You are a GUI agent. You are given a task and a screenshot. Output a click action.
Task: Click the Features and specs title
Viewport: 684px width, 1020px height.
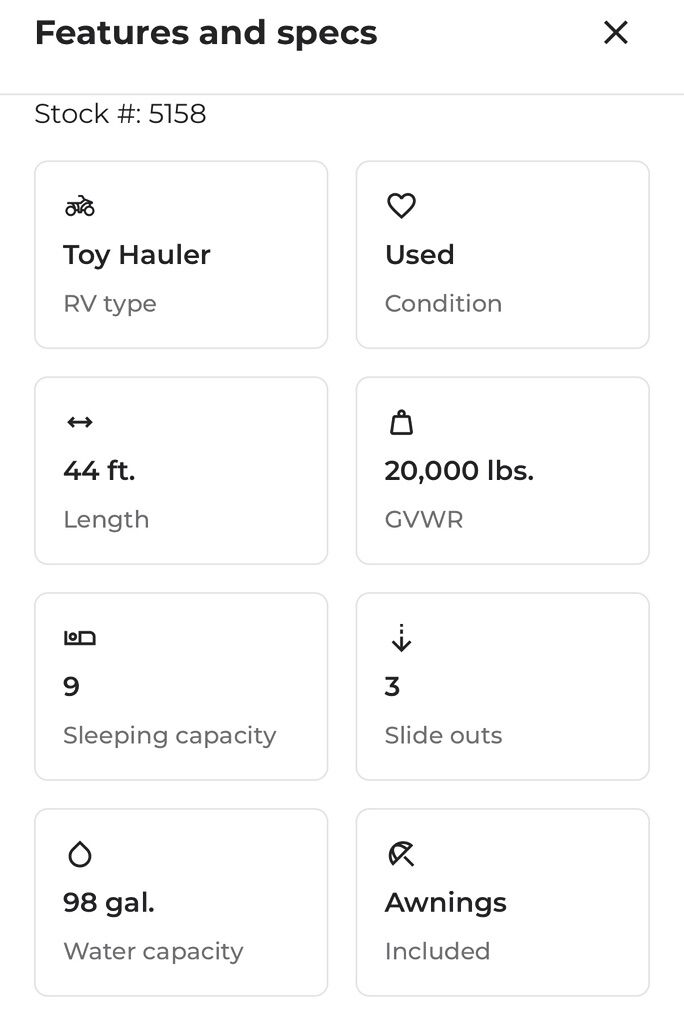click(x=206, y=33)
